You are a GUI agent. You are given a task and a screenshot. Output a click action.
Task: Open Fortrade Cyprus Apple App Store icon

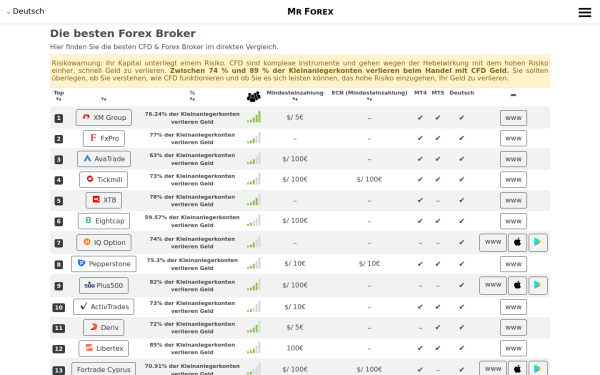tap(517, 369)
